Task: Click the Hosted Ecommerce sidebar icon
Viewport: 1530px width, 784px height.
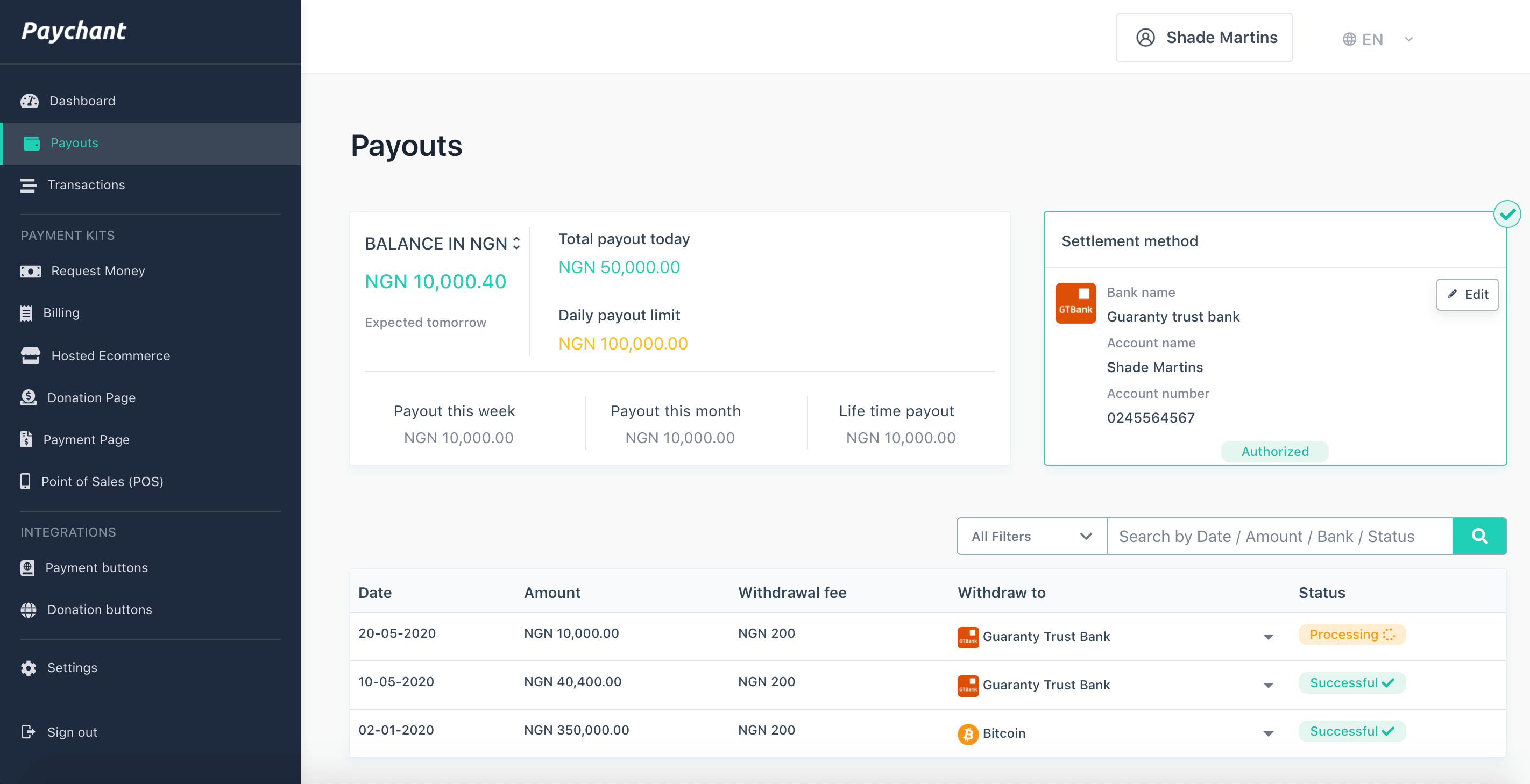Action: tap(29, 355)
